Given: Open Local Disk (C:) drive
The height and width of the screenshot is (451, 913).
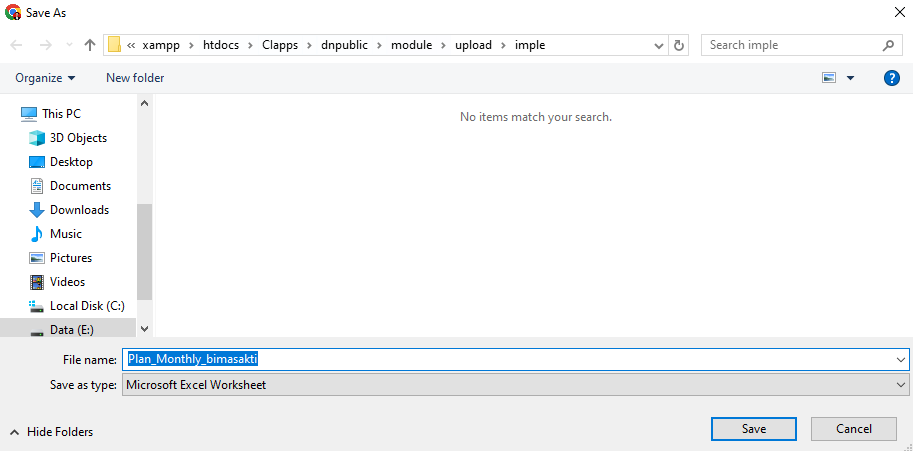Looking at the screenshot, I should pos(87,306).
